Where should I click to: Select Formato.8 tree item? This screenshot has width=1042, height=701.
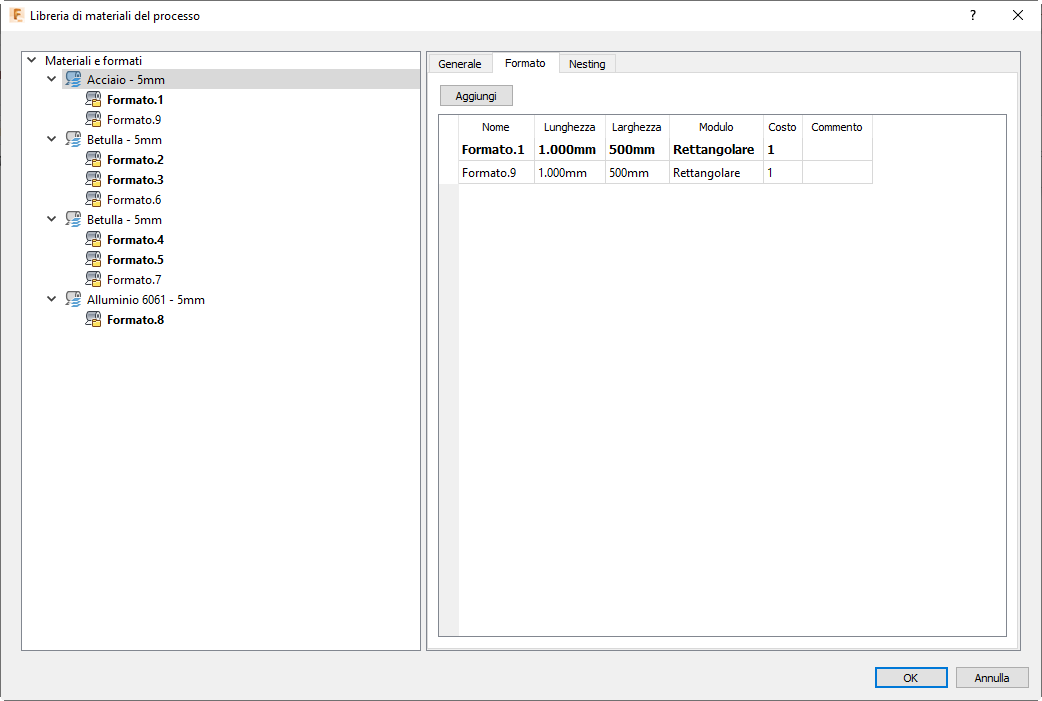point(135,320)
